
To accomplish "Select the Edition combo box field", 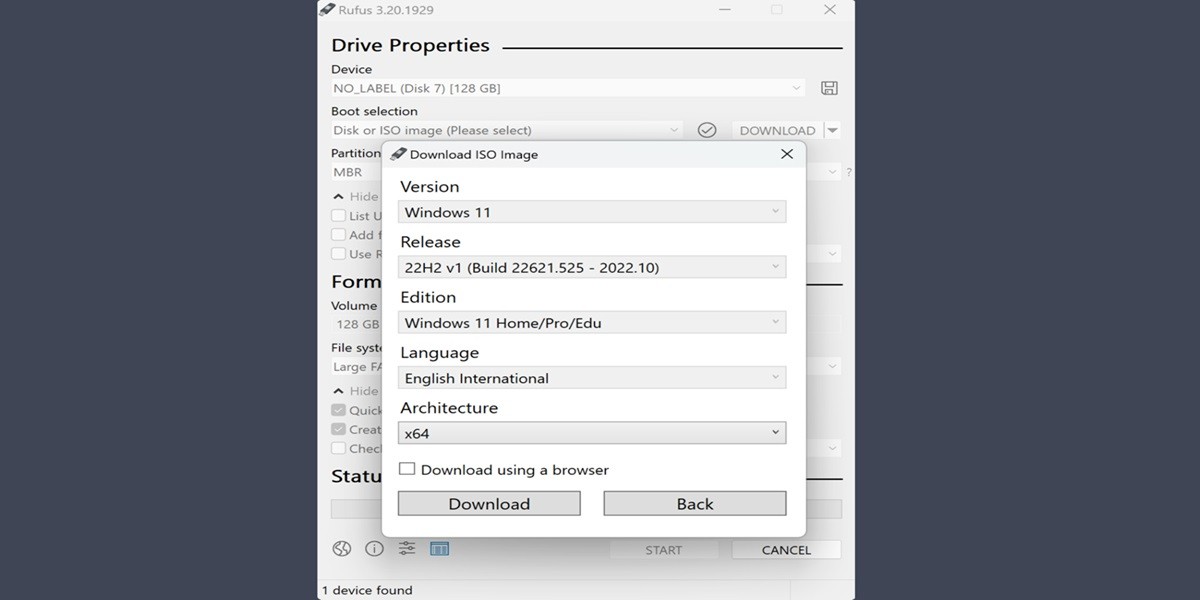I will click(x=591, y=322).
